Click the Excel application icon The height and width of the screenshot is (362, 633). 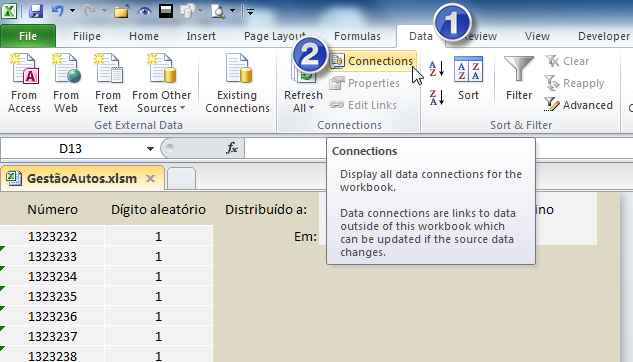(8, 11)
